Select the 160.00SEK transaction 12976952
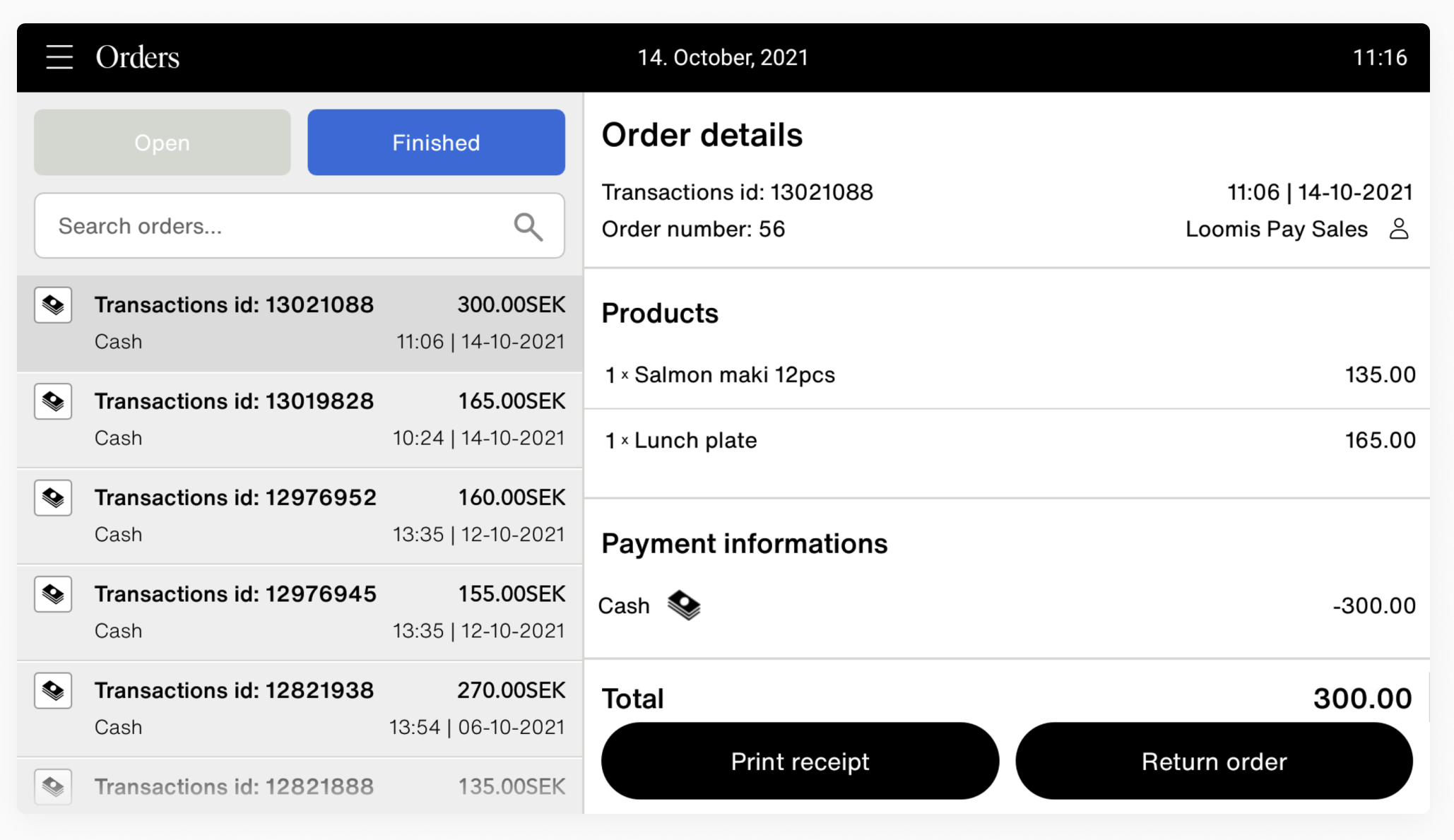1454x840 pixels. [x=300, y=516]
